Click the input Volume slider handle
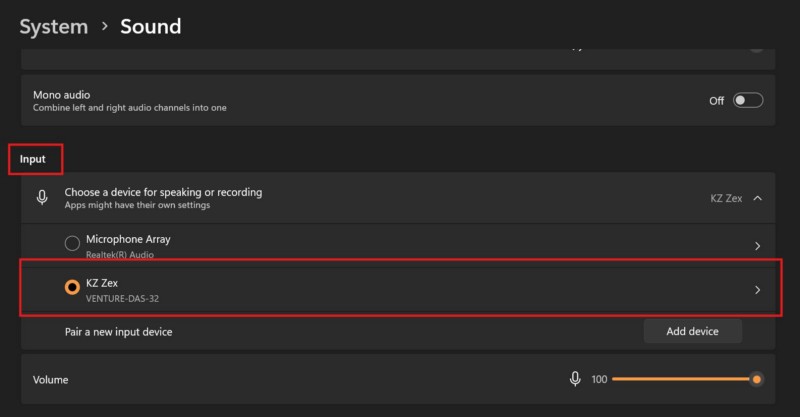The width and height of the screenshot is (800, 417). coord(756,379)
